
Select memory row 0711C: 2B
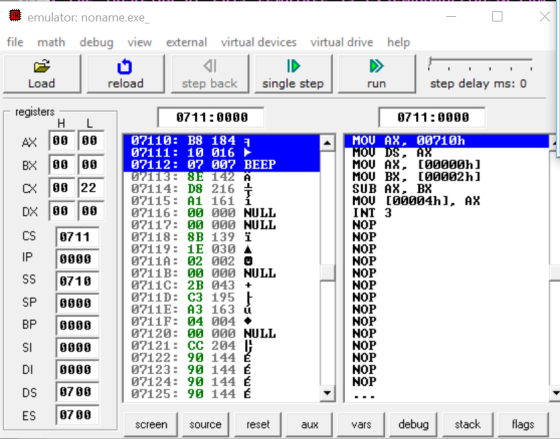coord(221,285)
